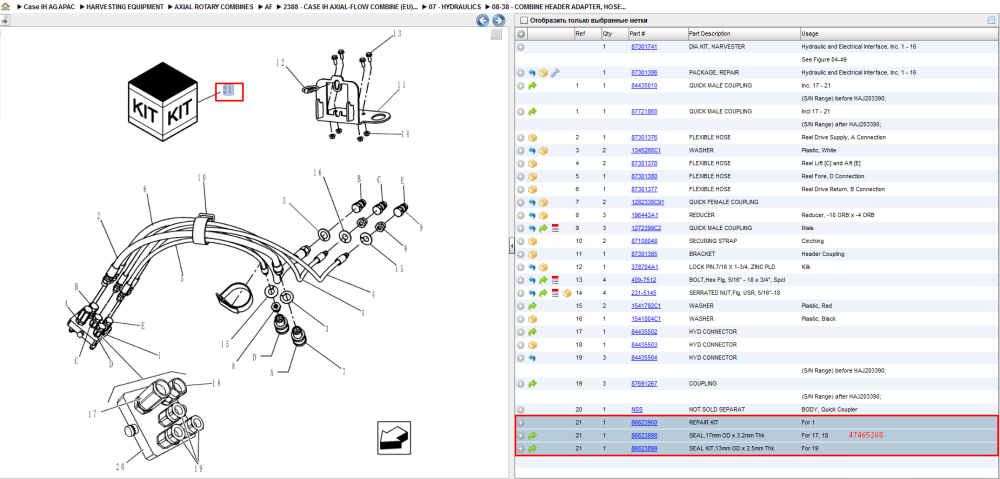
Task: Click the square button at diagram top-right
Action: [x=496, y=34]
